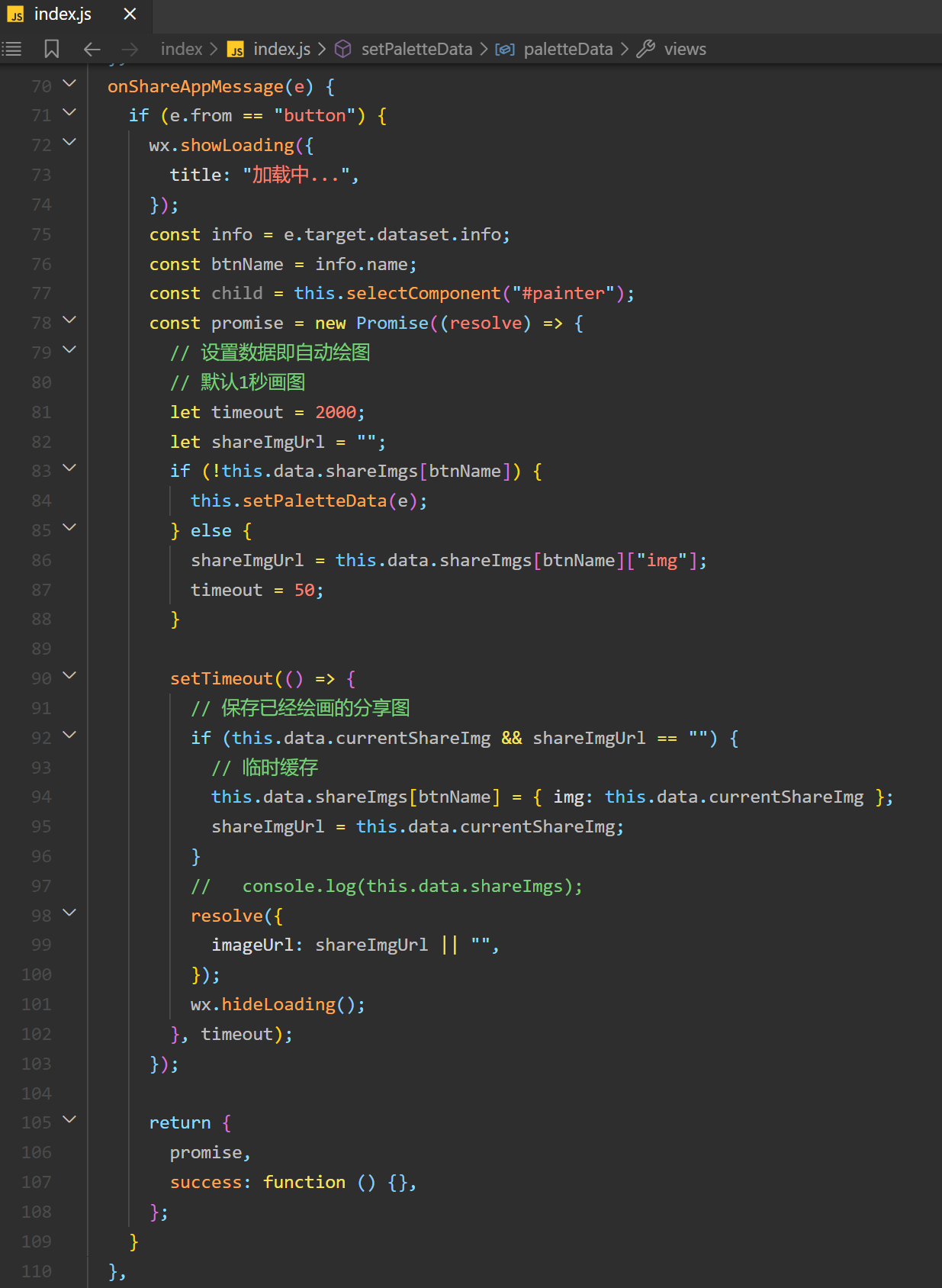Toggle the bookmark icon
Viewport: 942px width, 1288px height.
[x=51, y=50]
